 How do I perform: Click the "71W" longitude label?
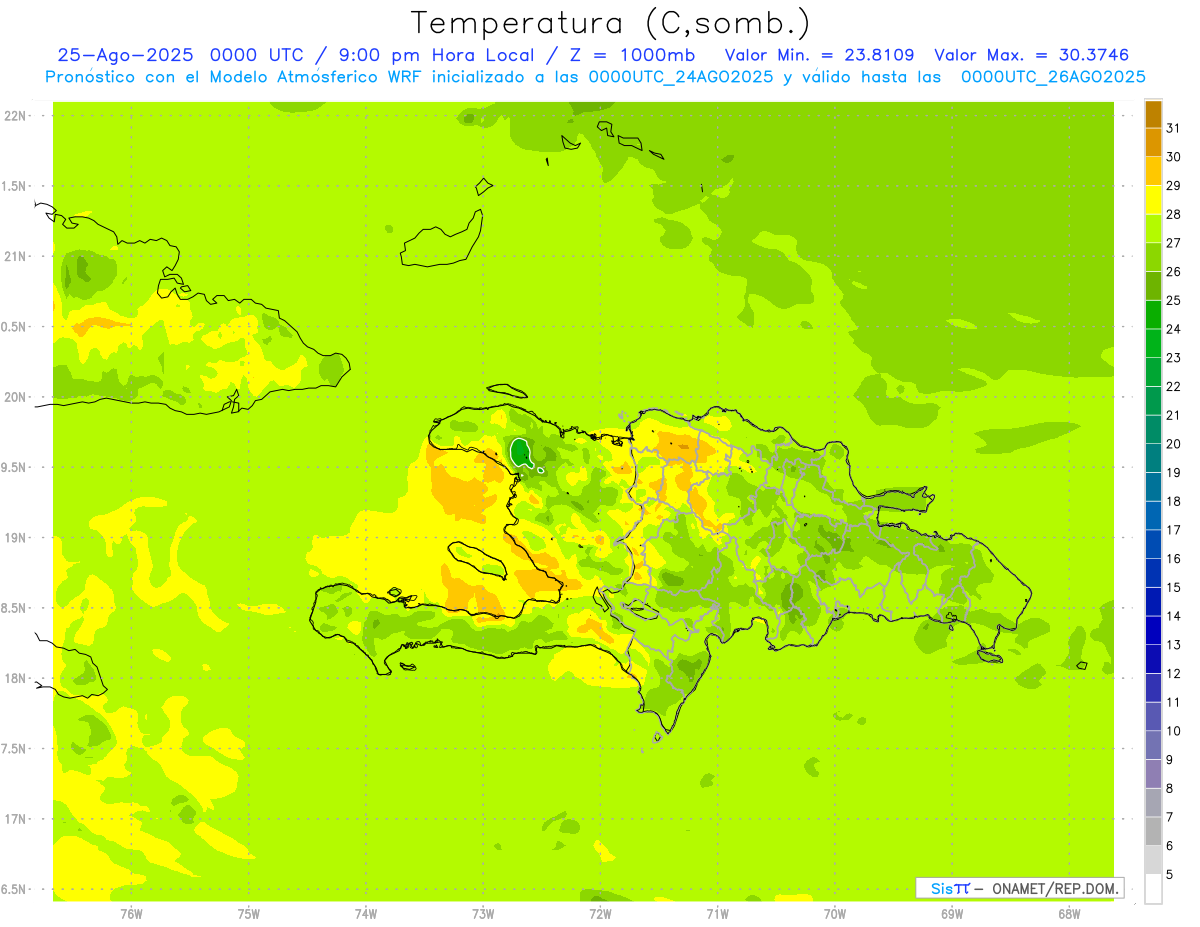pos(717,914)
